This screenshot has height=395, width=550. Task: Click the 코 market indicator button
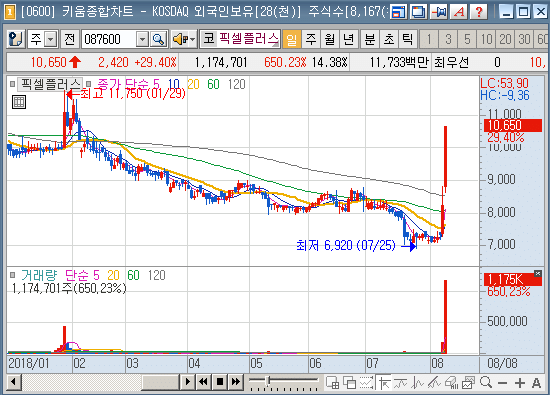(209, 39)
